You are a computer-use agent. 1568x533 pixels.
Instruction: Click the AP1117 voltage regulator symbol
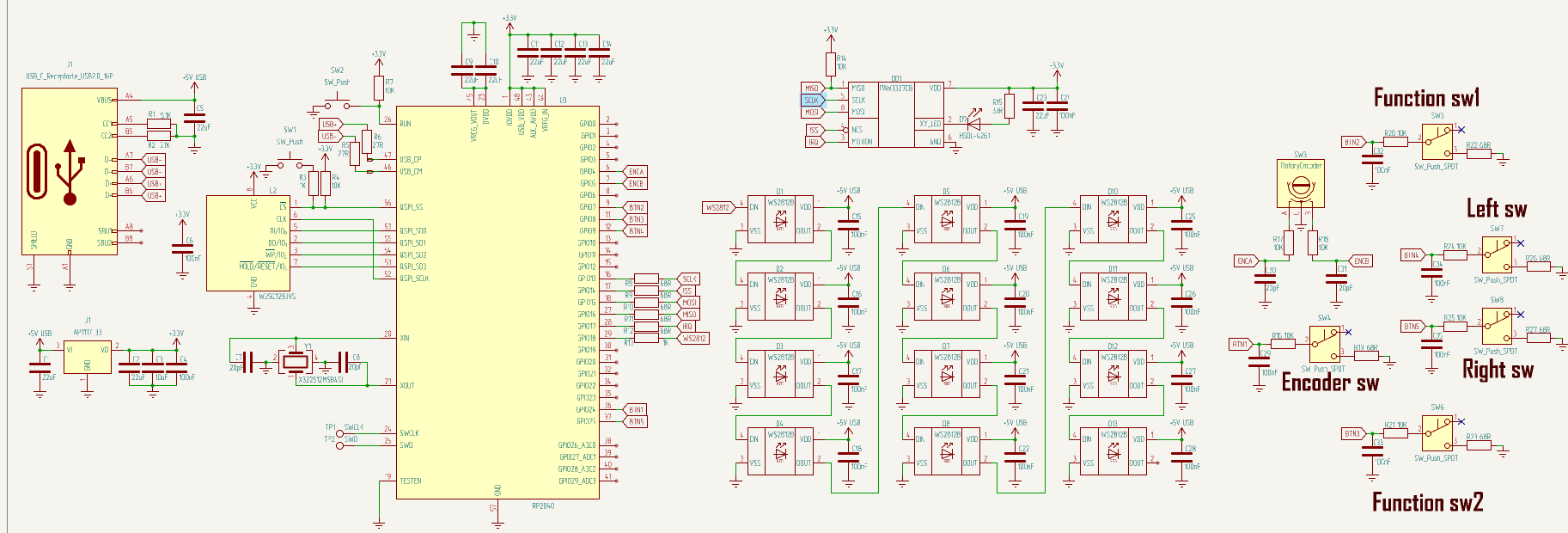pyautogui.click(x=87, y=356)
